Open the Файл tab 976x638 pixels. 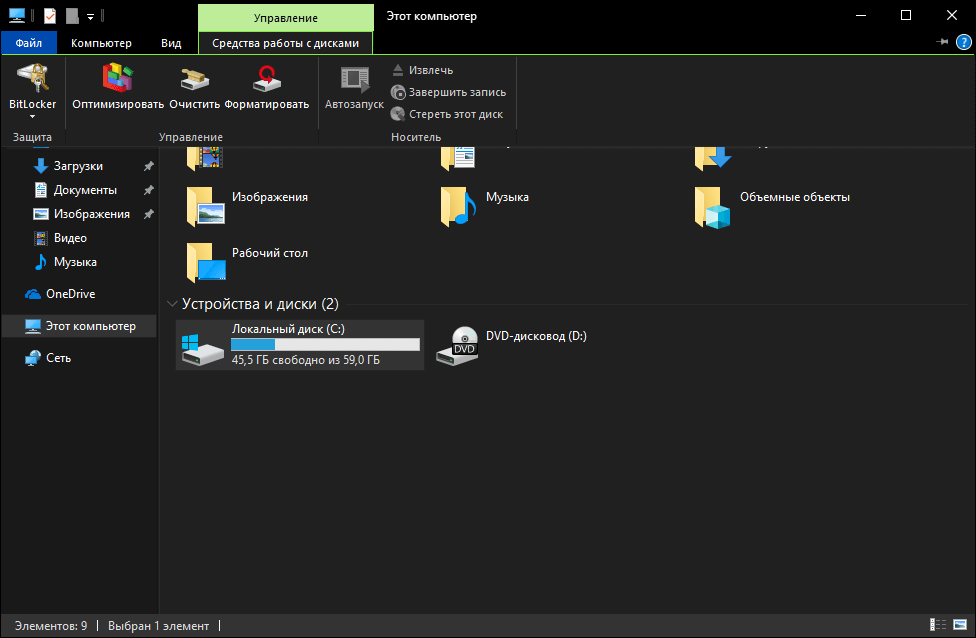[x=29, y=43]
